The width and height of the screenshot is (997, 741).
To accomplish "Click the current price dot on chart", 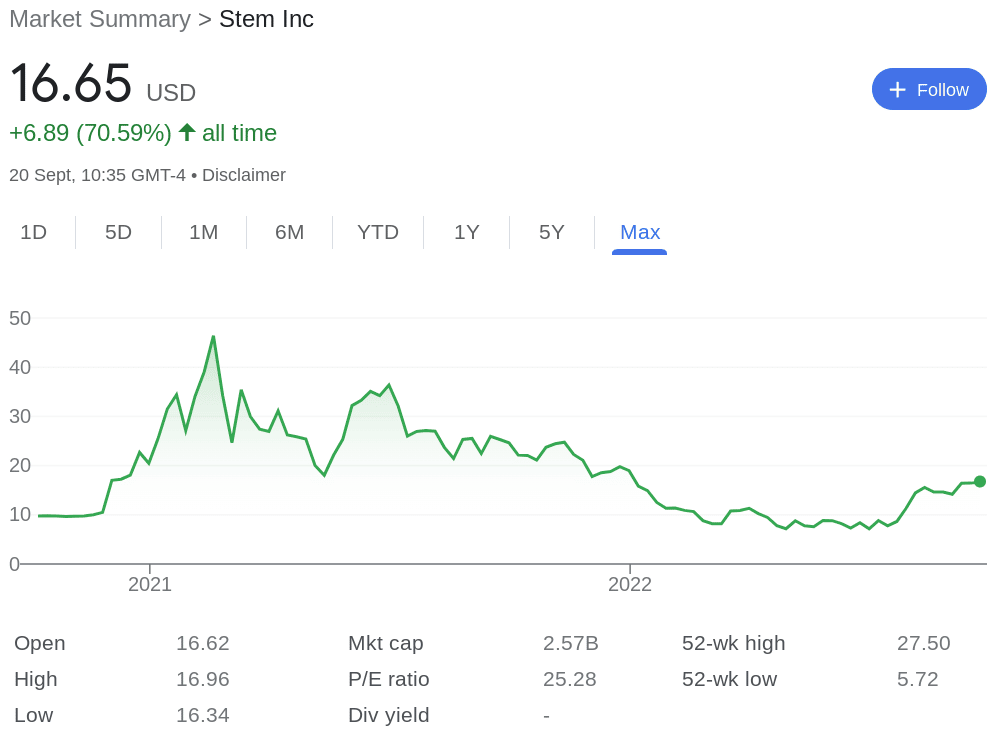I will (x=980, y=481).
